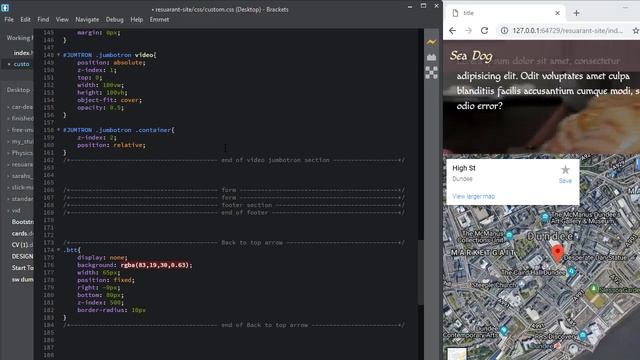
Task: Click the Brackets app icon in the title bar
Action: (x=5, y=7)
